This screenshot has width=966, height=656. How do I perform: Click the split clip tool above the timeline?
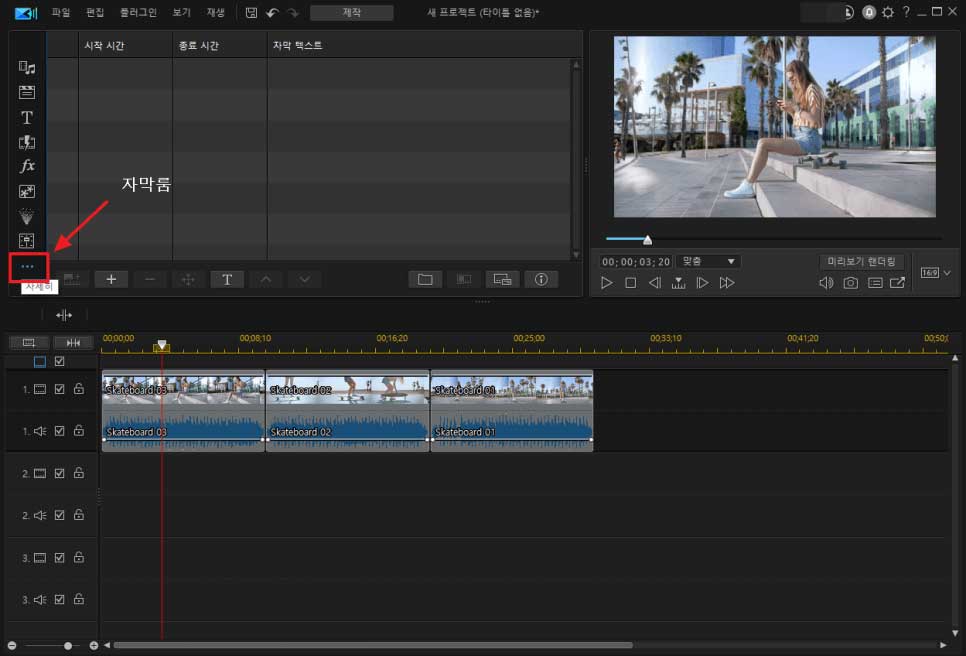point(64,315)
